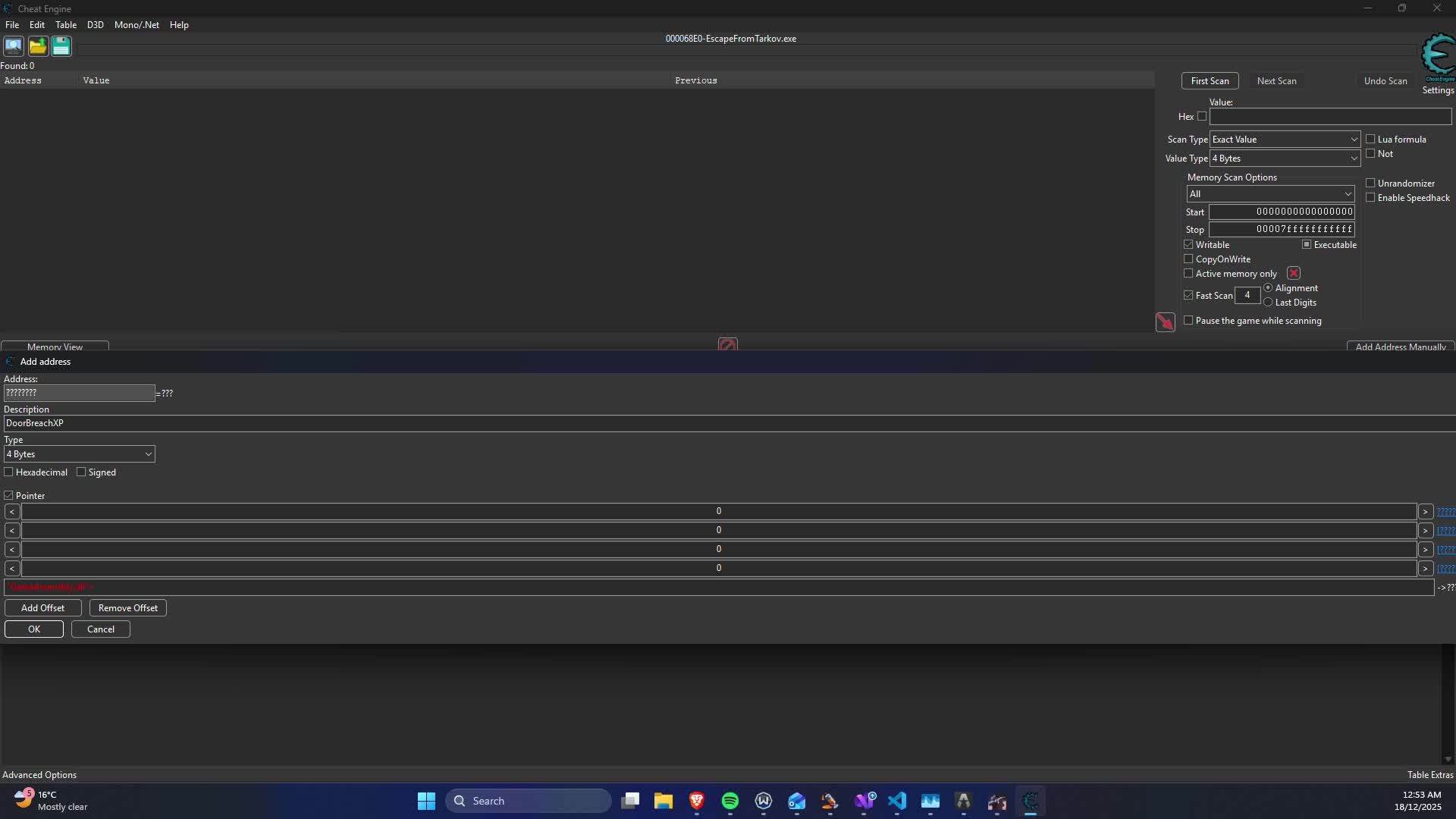1456x819 pixels.
Task: Open the round W icon in taskbar
Action: point(764,801)
